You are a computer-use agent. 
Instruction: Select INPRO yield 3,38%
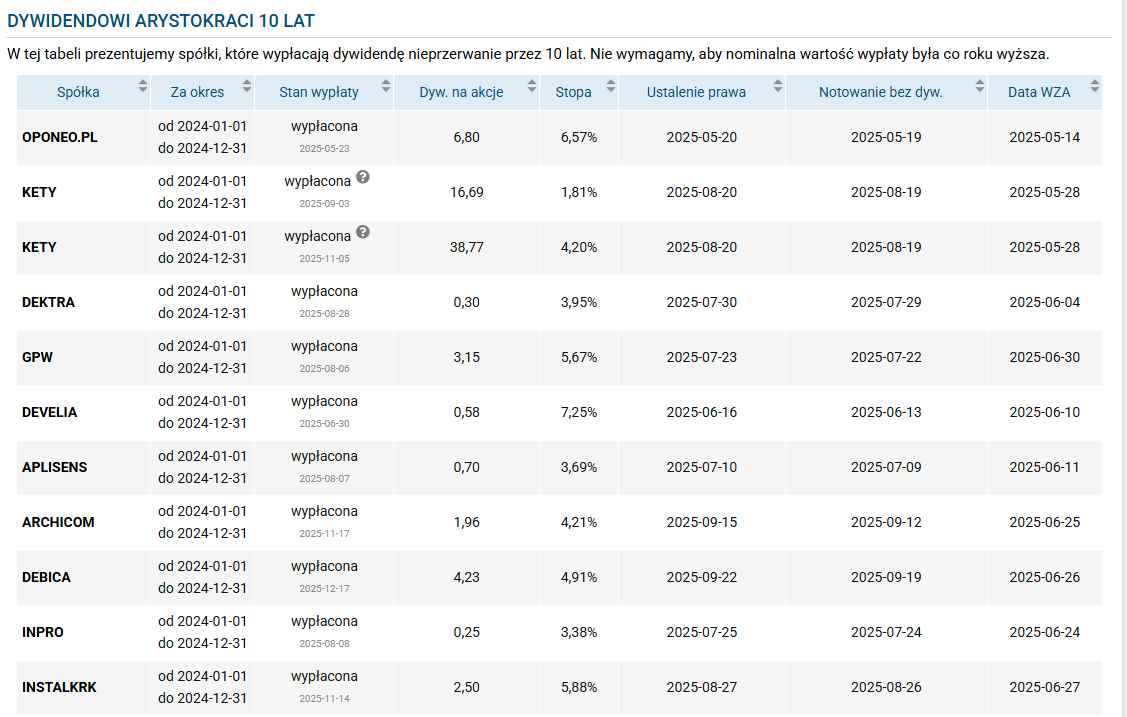(x=579, y=632)
